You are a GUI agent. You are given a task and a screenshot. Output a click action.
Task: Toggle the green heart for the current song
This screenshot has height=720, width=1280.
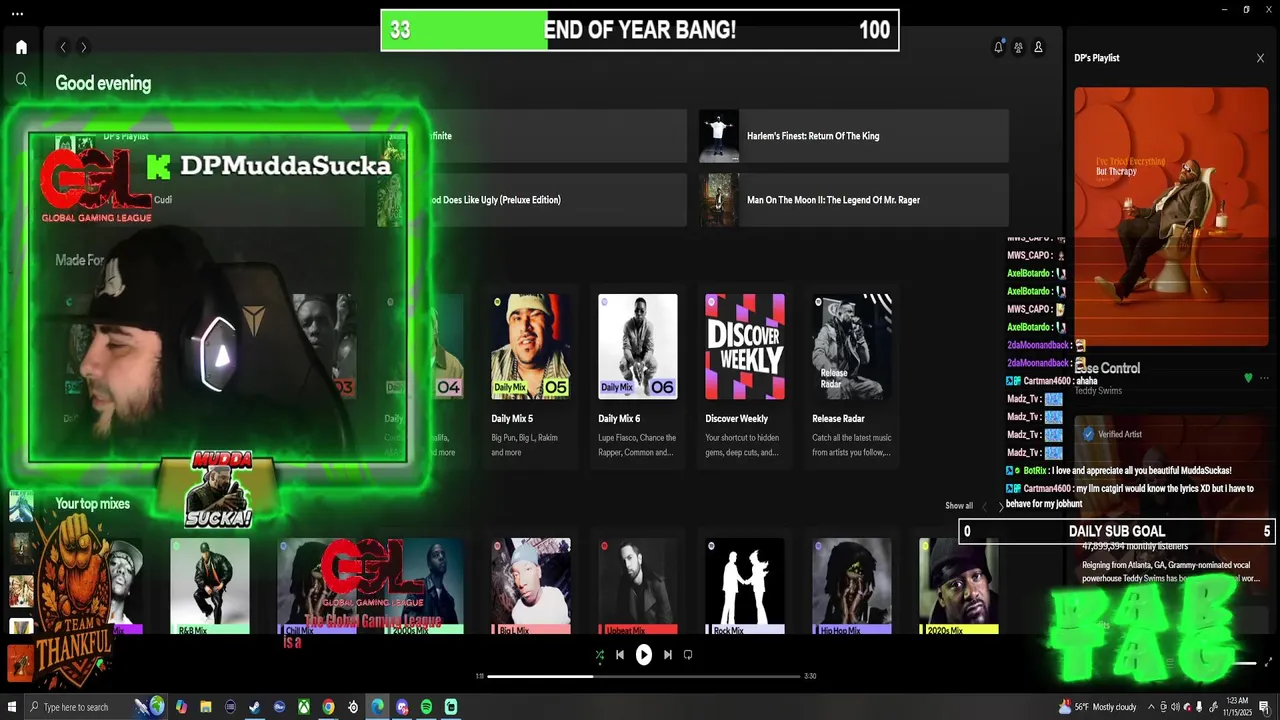(x=1248, y=378)
